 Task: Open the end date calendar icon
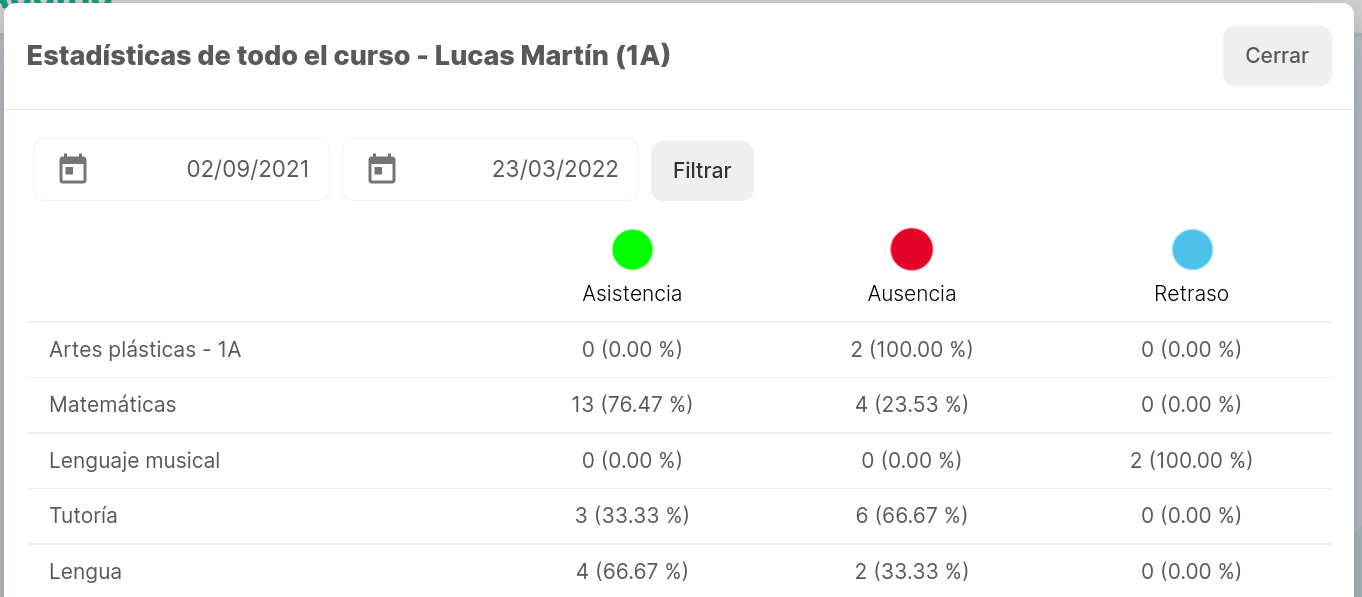click(x=382, y=169)
